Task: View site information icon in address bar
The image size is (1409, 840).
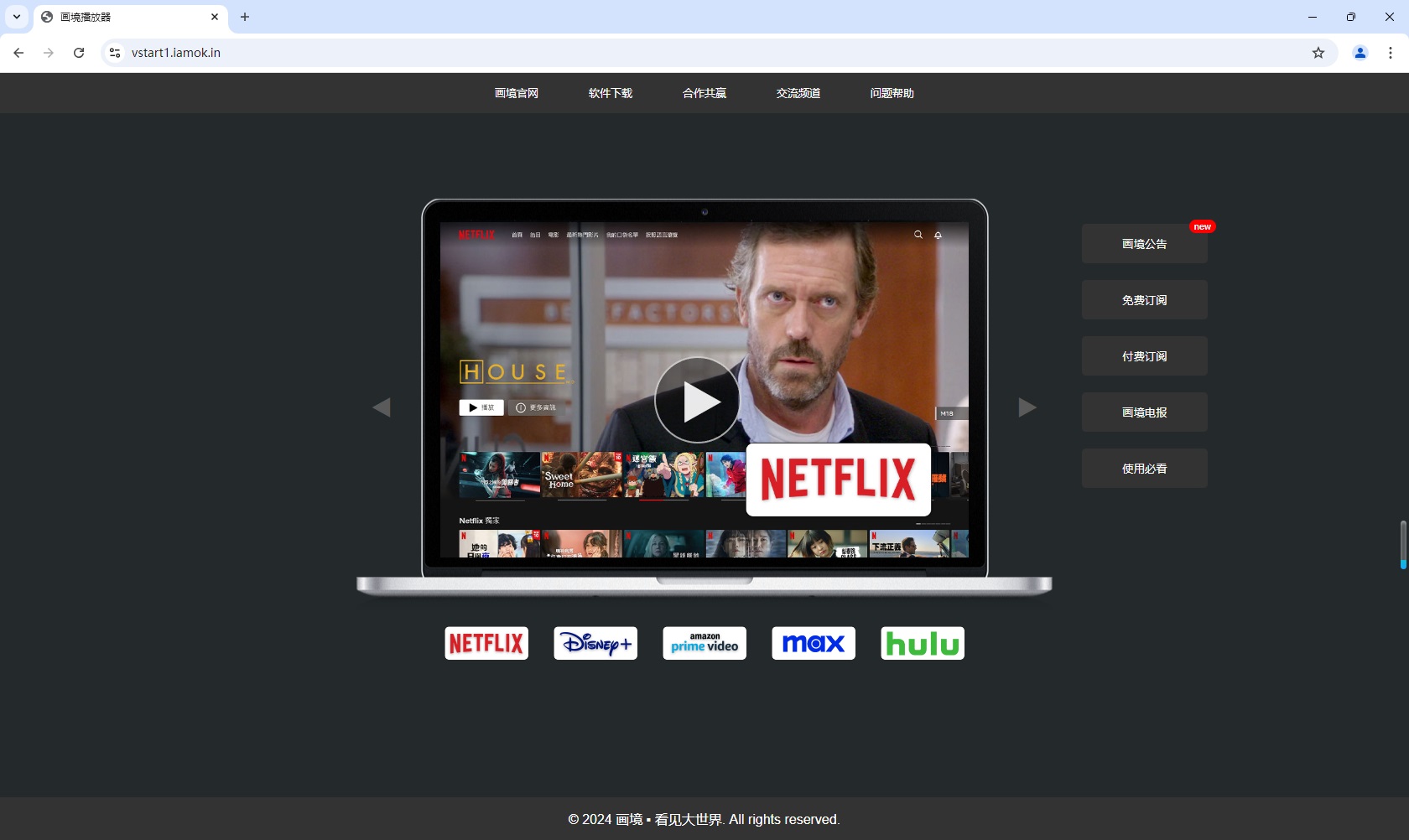Action: (115, 53)
